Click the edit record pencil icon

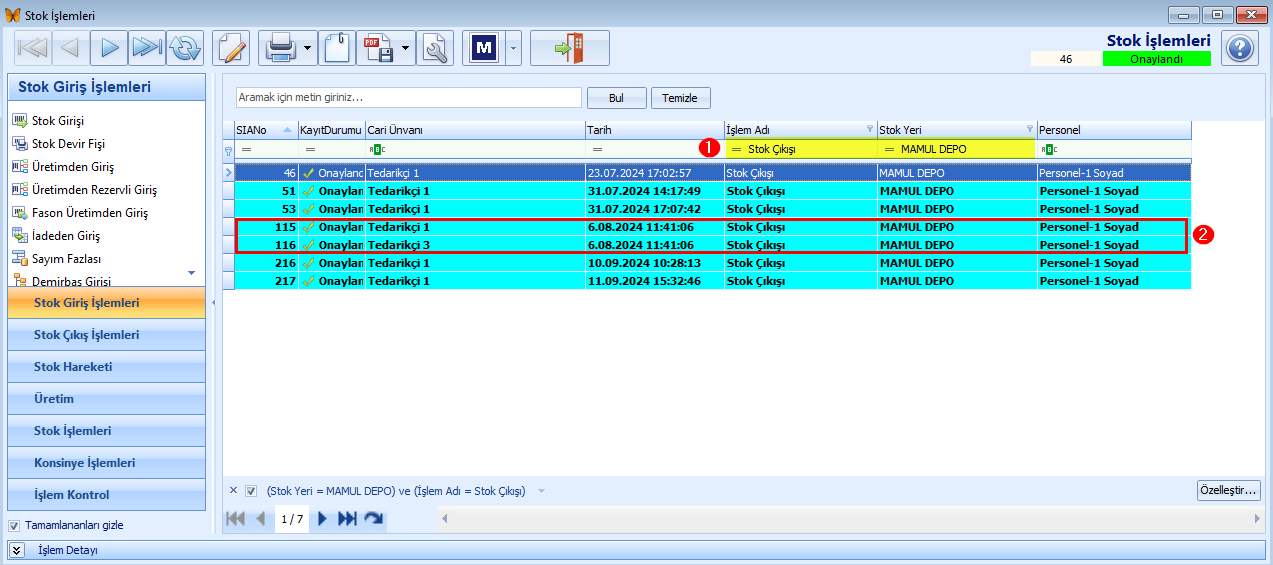[231, 47]
